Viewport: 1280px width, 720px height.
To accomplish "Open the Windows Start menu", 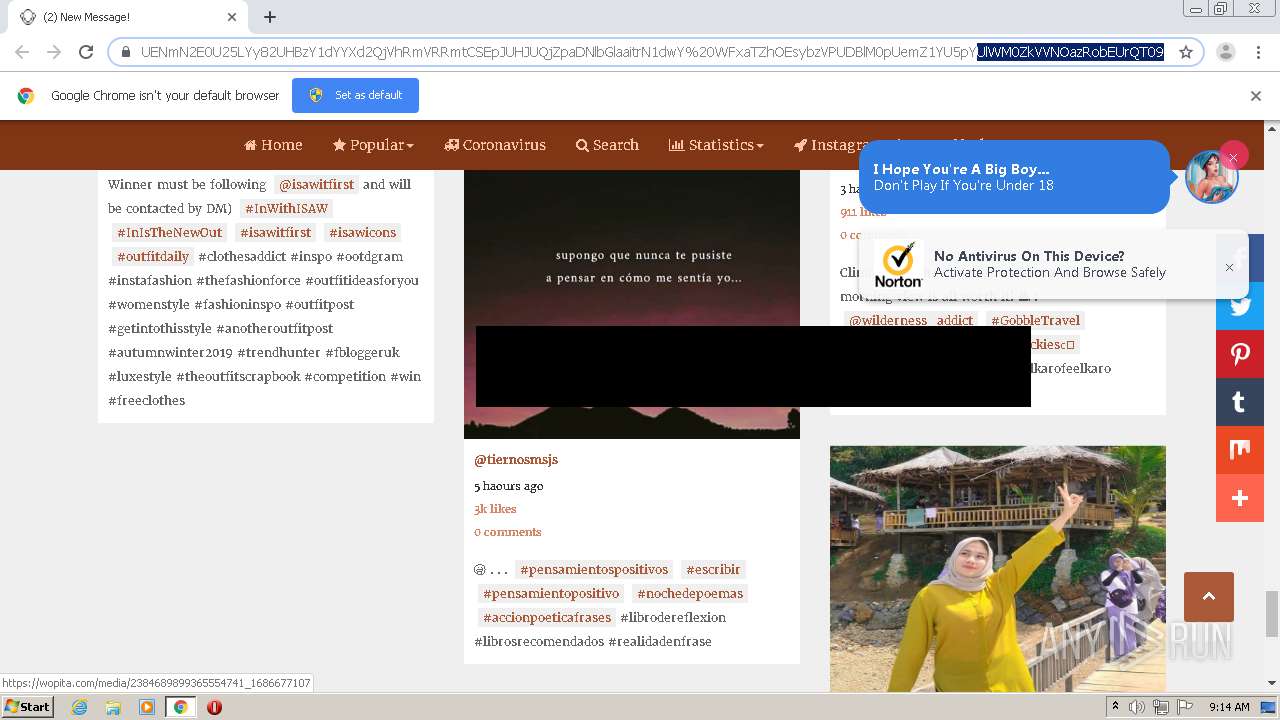I will pos(27,707).
